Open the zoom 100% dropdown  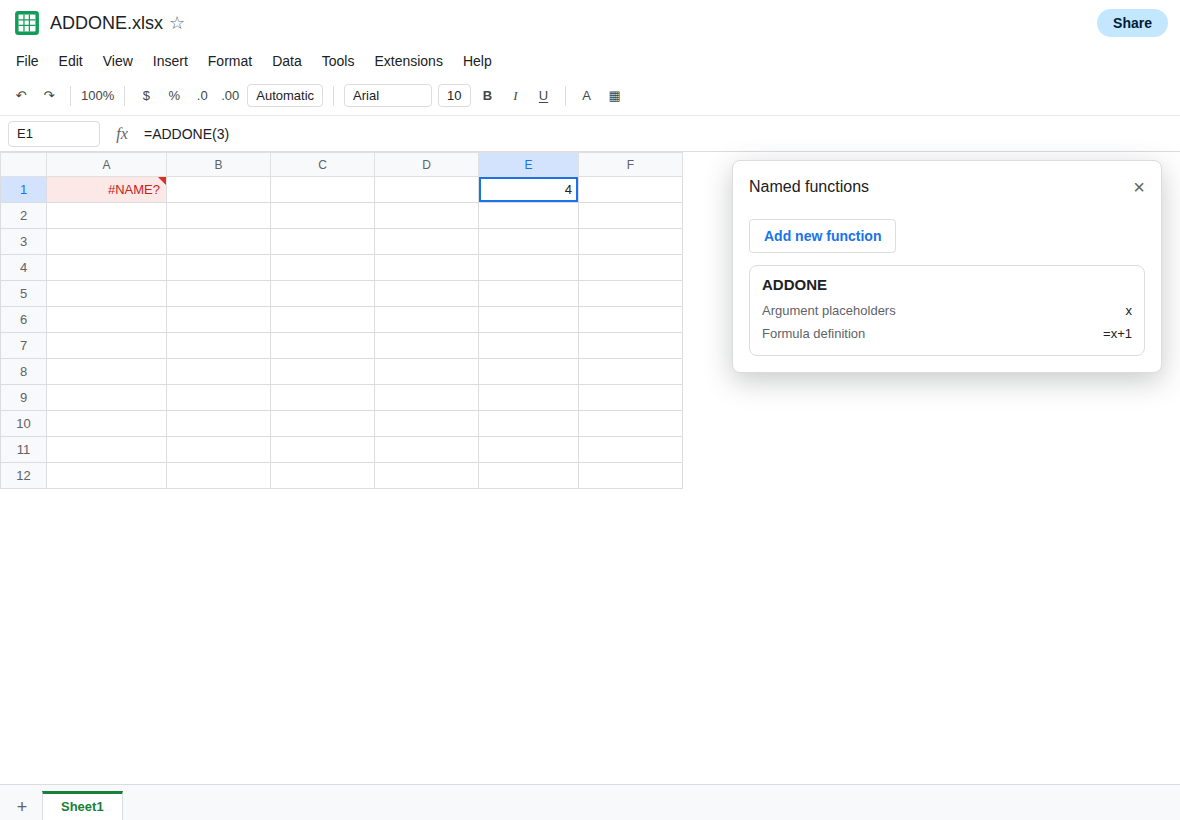(98, 96)
